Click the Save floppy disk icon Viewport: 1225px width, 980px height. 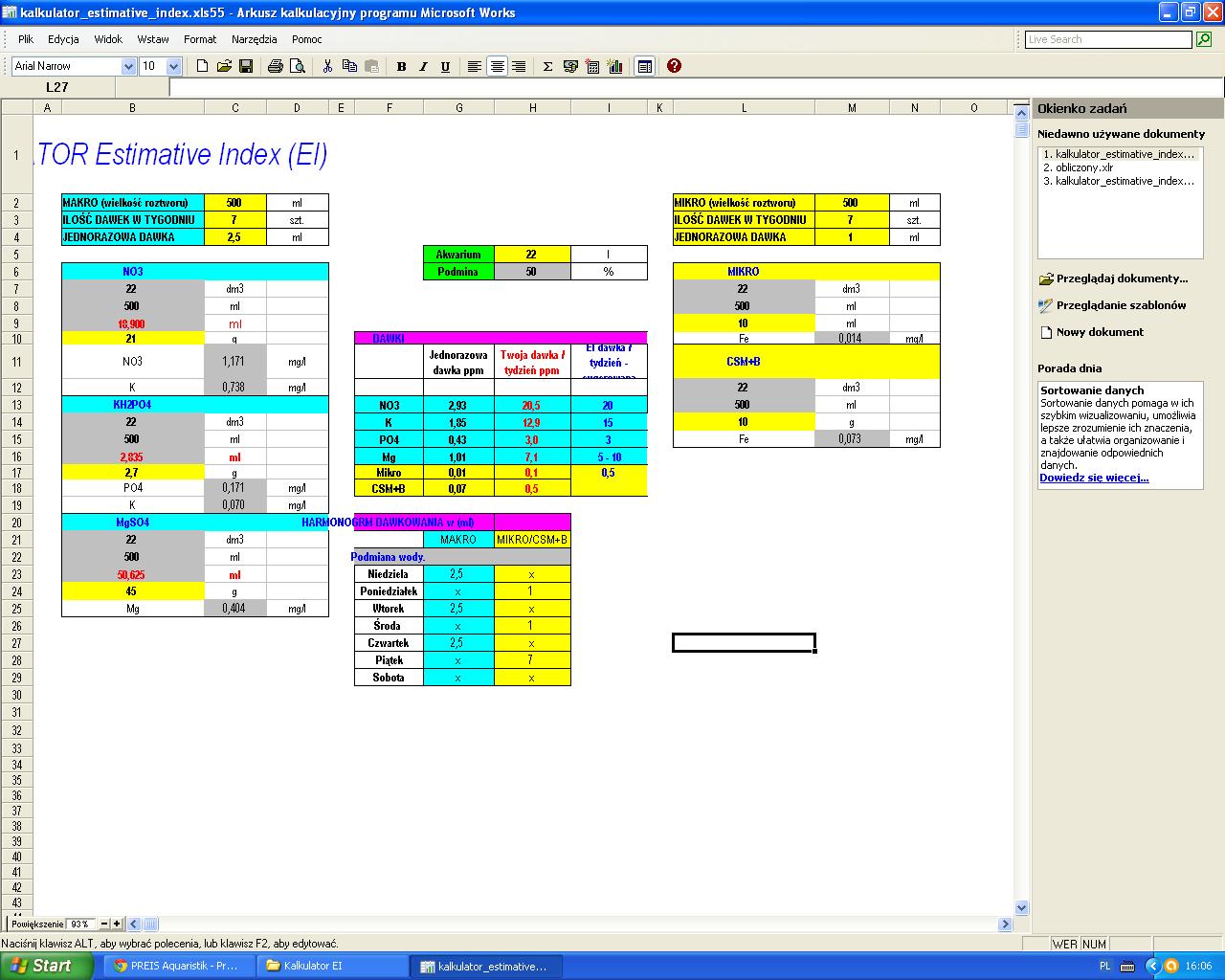(x=246, y=66)
